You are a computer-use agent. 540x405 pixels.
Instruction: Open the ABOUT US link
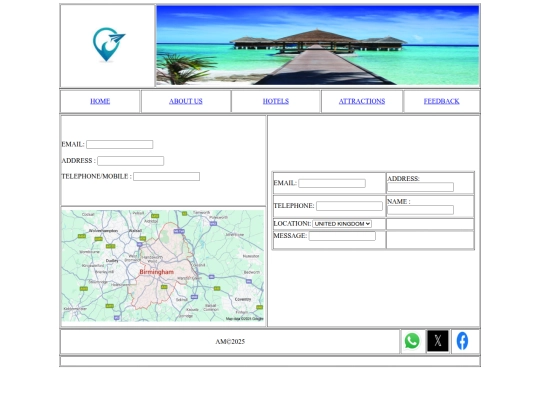click(x=186, y=101)
